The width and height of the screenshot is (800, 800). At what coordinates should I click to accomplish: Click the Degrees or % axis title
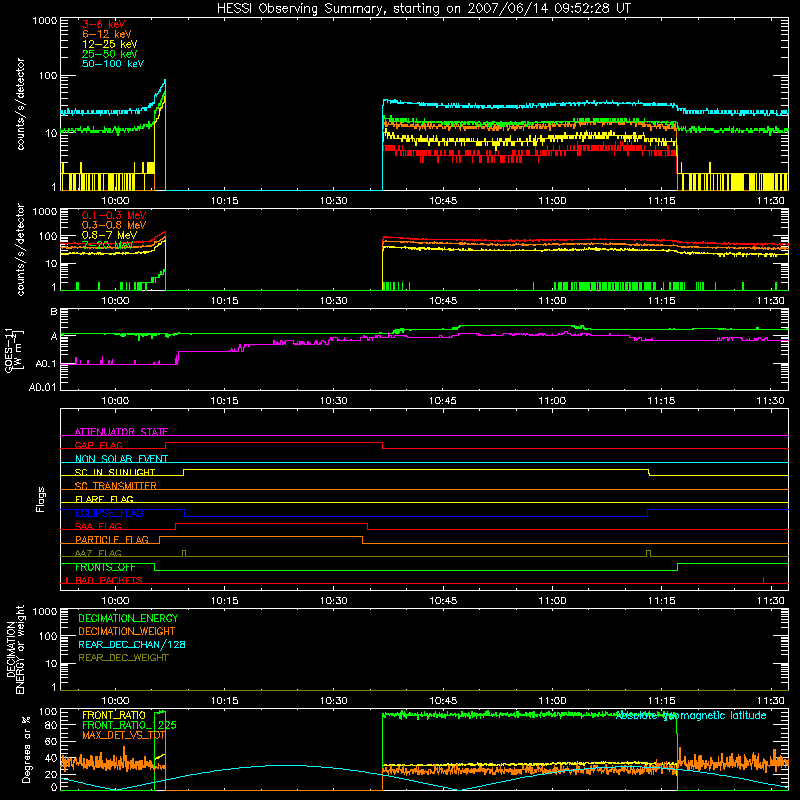coord(26,749)
